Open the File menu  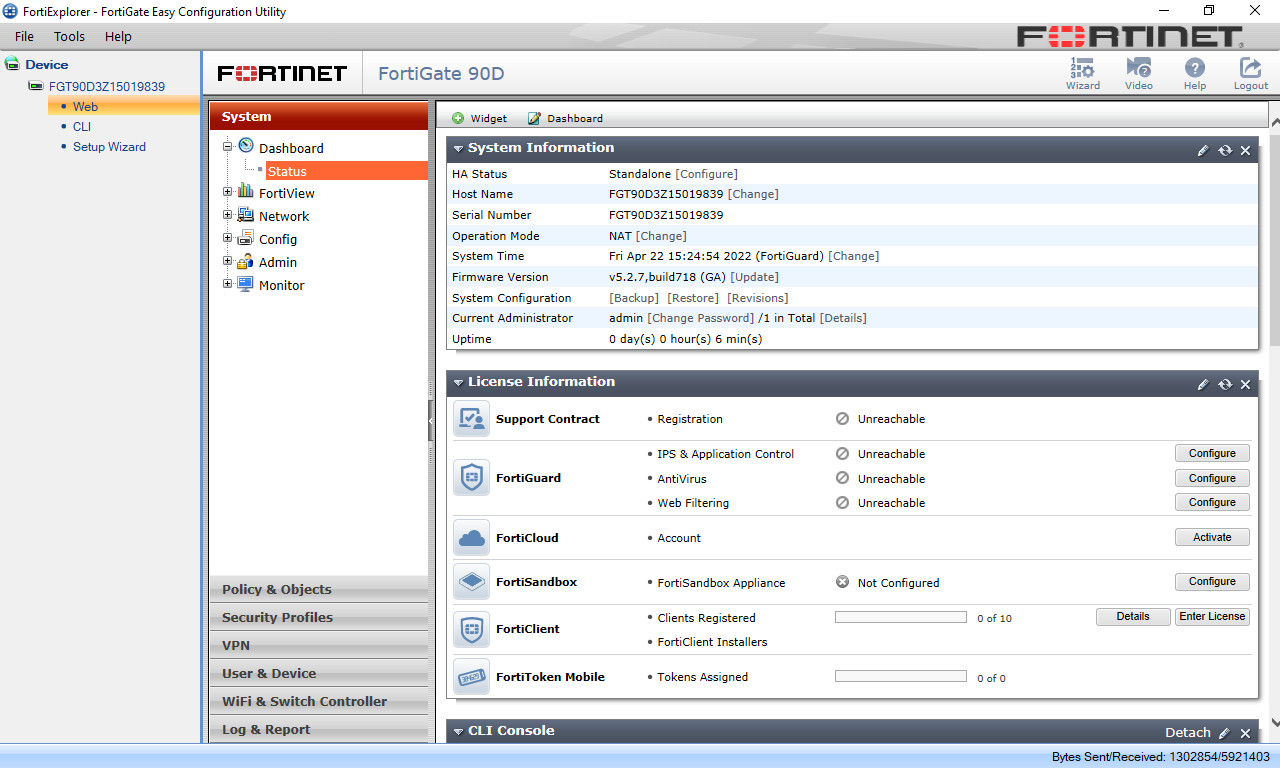click(x=24, y=36)
